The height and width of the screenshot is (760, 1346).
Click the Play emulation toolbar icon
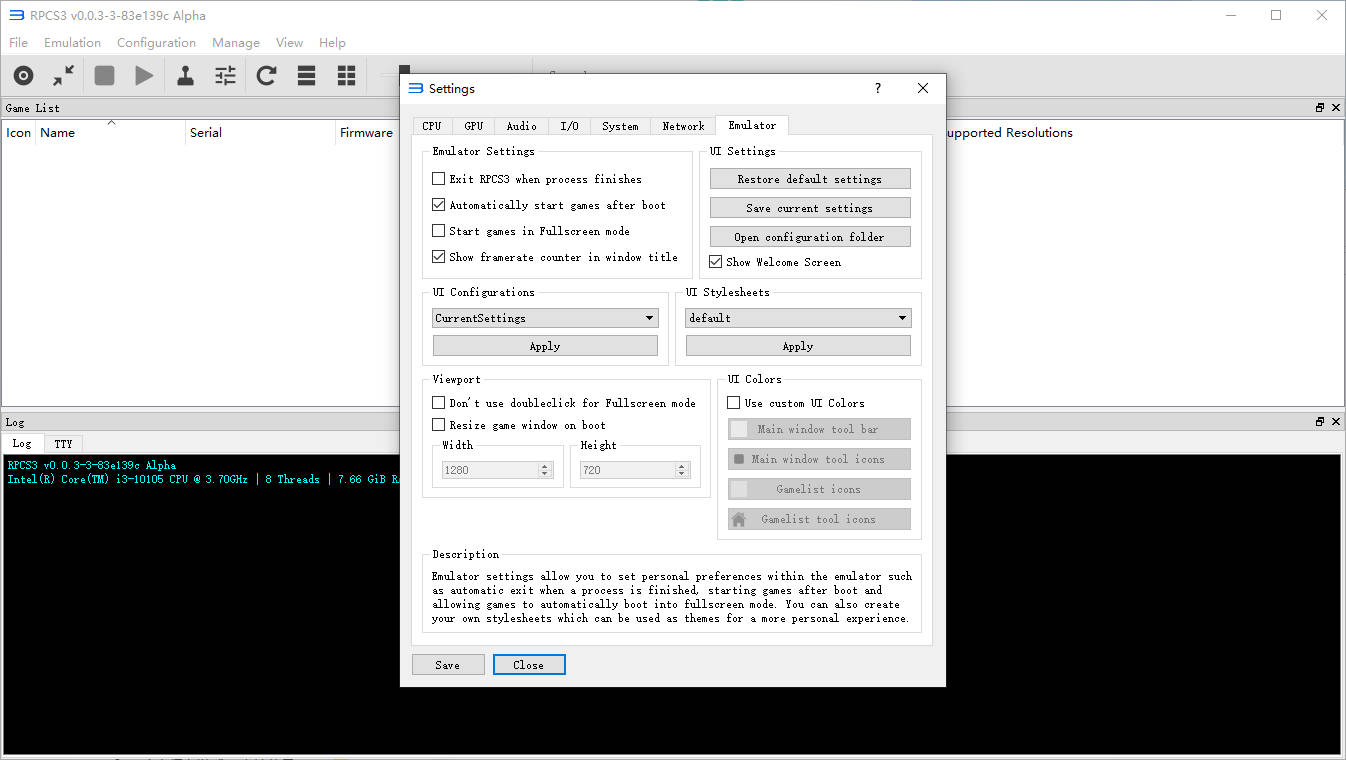[145, 76]
